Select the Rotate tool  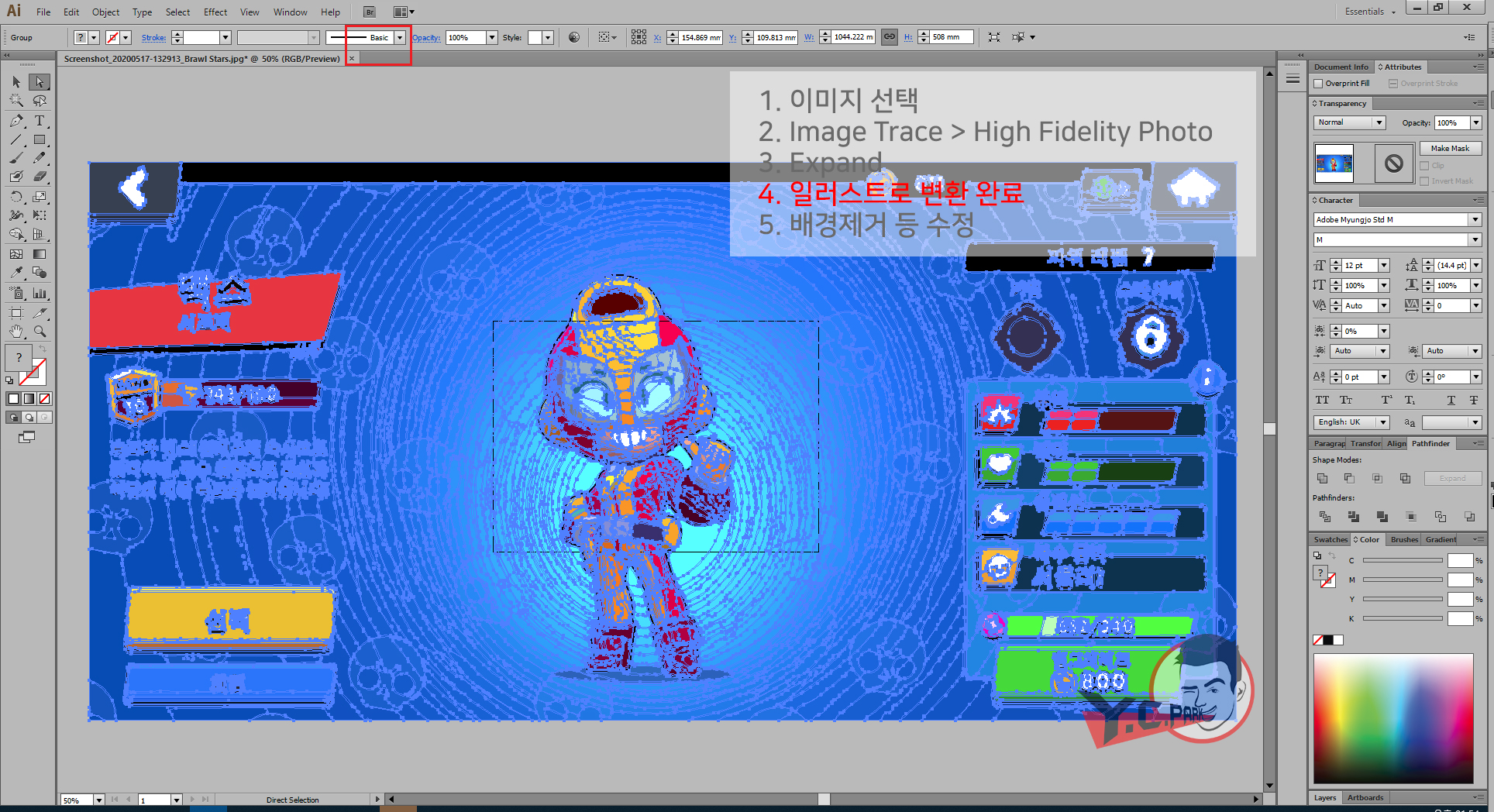tap(16, 197)
